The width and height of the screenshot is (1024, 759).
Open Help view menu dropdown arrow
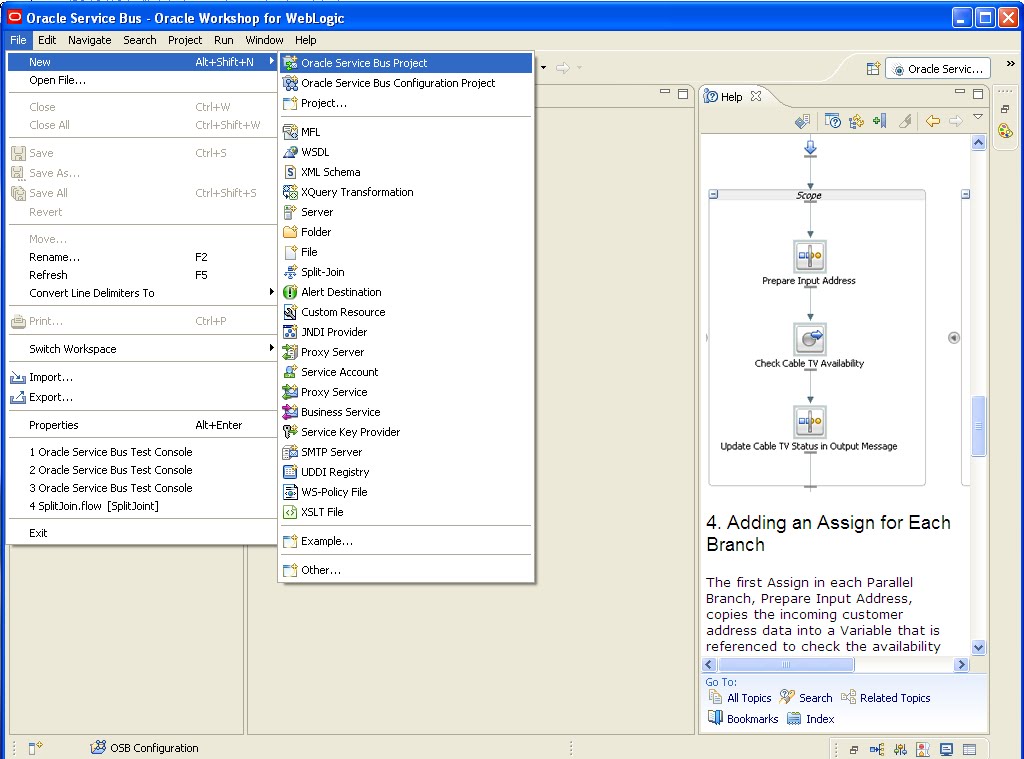click(978, 117)
